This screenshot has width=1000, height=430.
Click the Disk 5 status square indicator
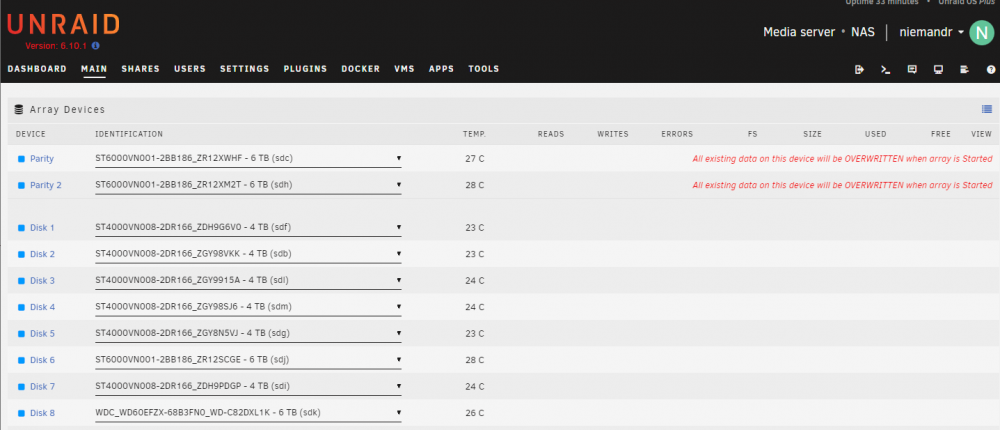[x=21, y=334]
